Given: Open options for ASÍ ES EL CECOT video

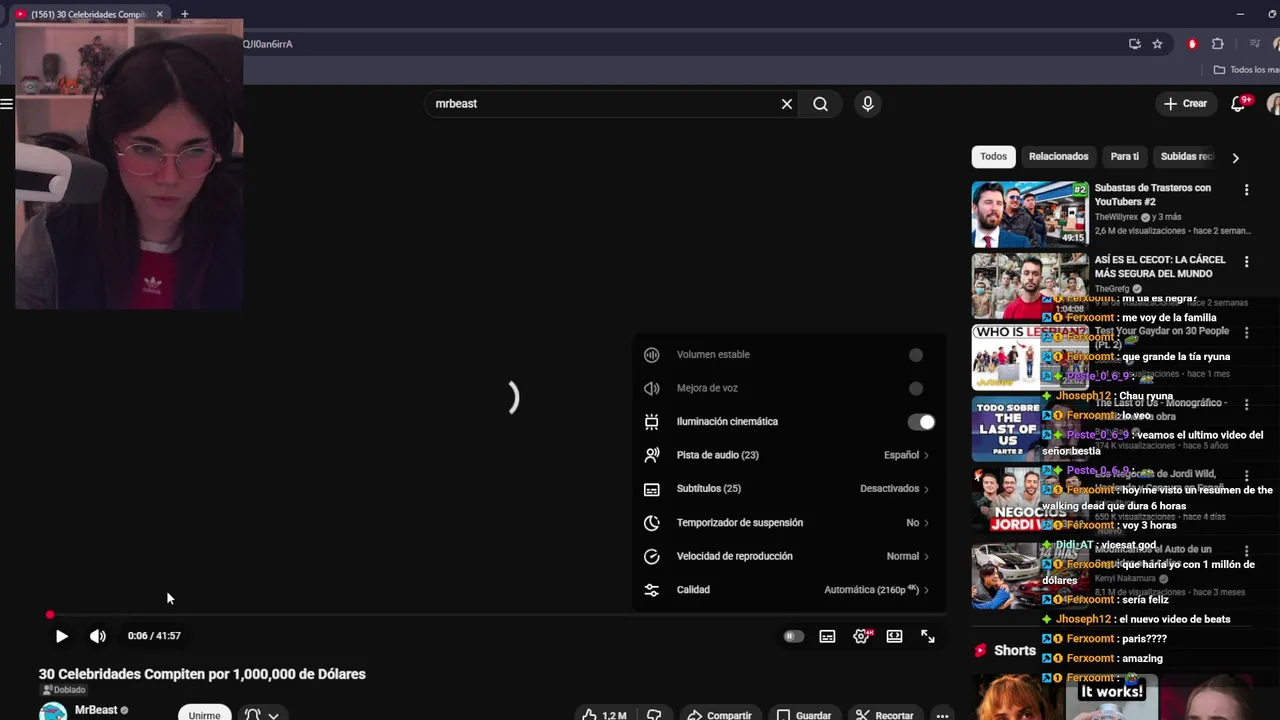Looking at the screenshot, I should [x=1246, y=262].
